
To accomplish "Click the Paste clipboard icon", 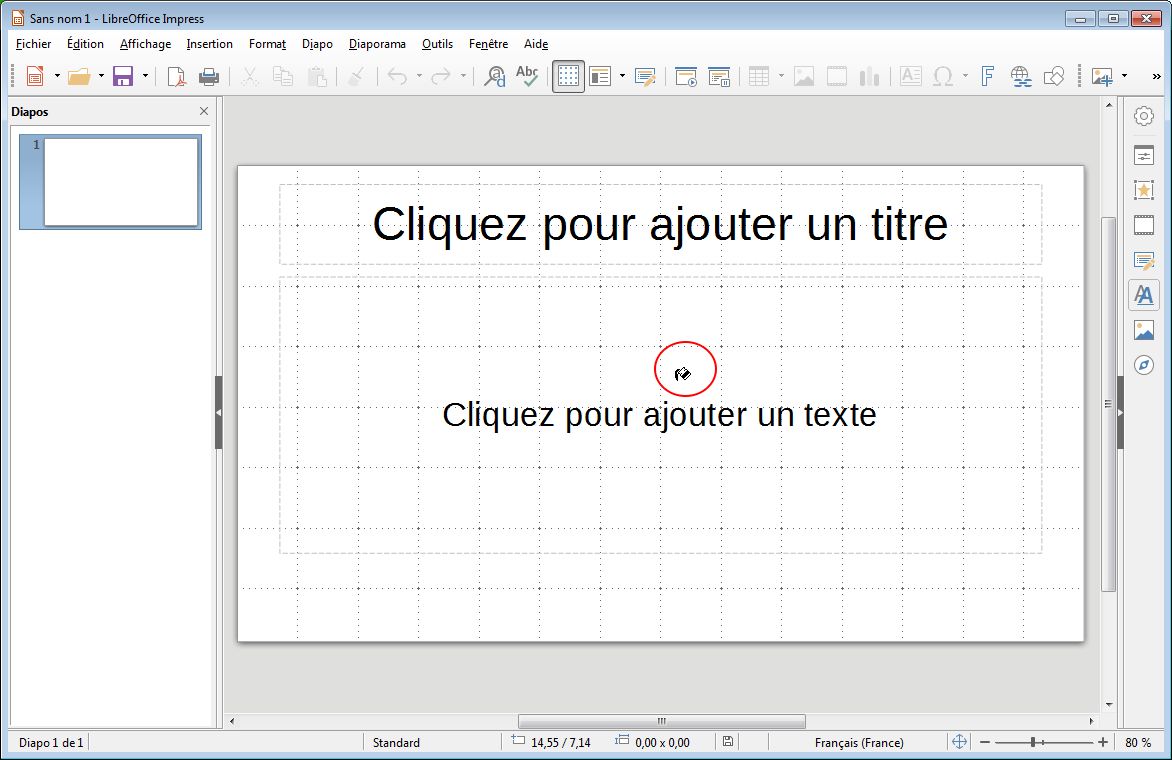I will point(317,76).
